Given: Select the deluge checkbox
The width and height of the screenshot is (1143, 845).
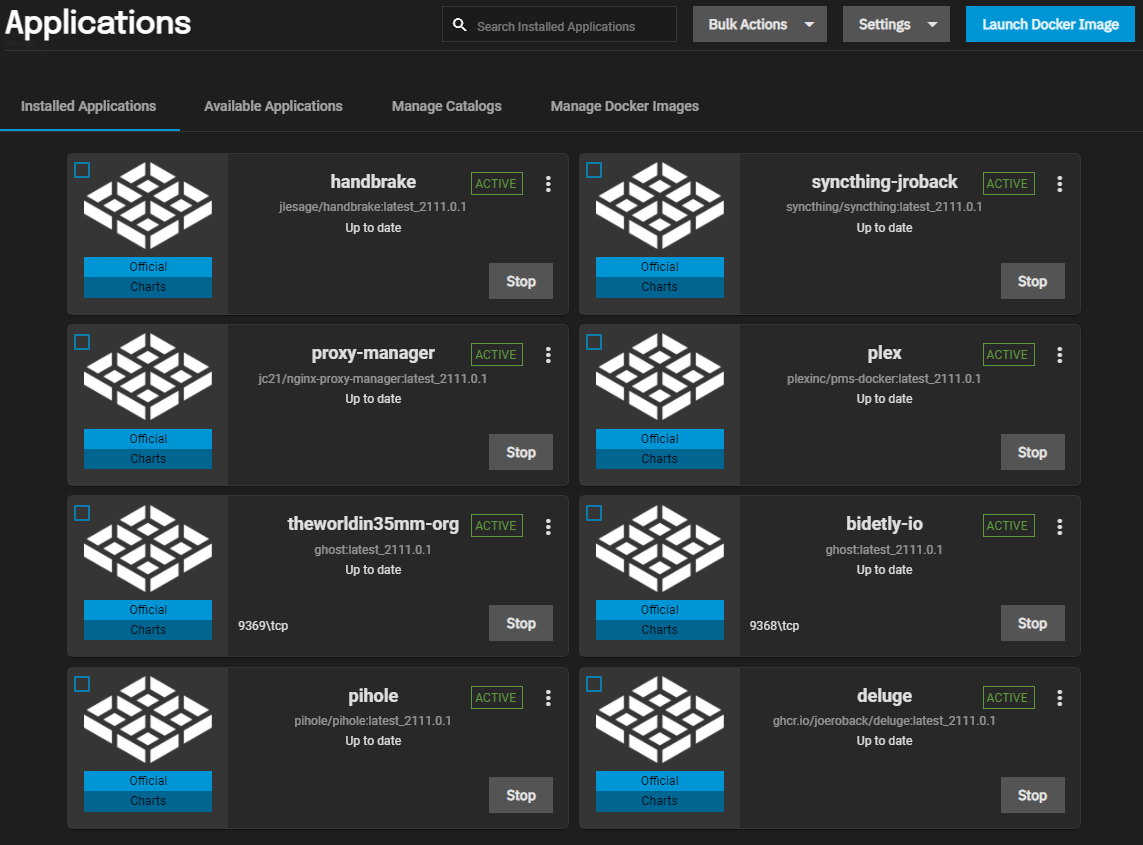Looking at the screenshot, I should point(594,684).
